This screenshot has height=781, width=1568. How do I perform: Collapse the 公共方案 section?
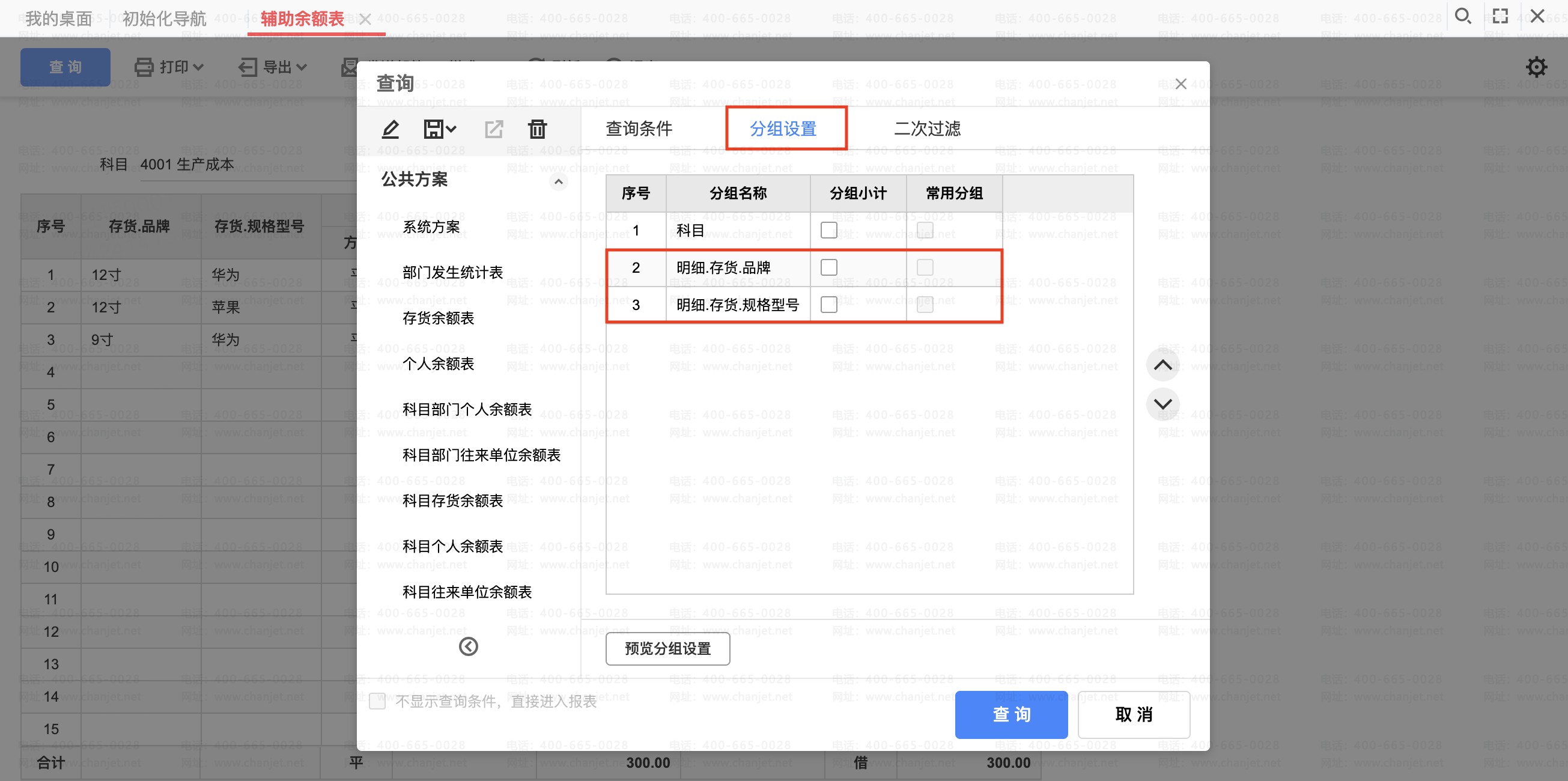point(558,181)
